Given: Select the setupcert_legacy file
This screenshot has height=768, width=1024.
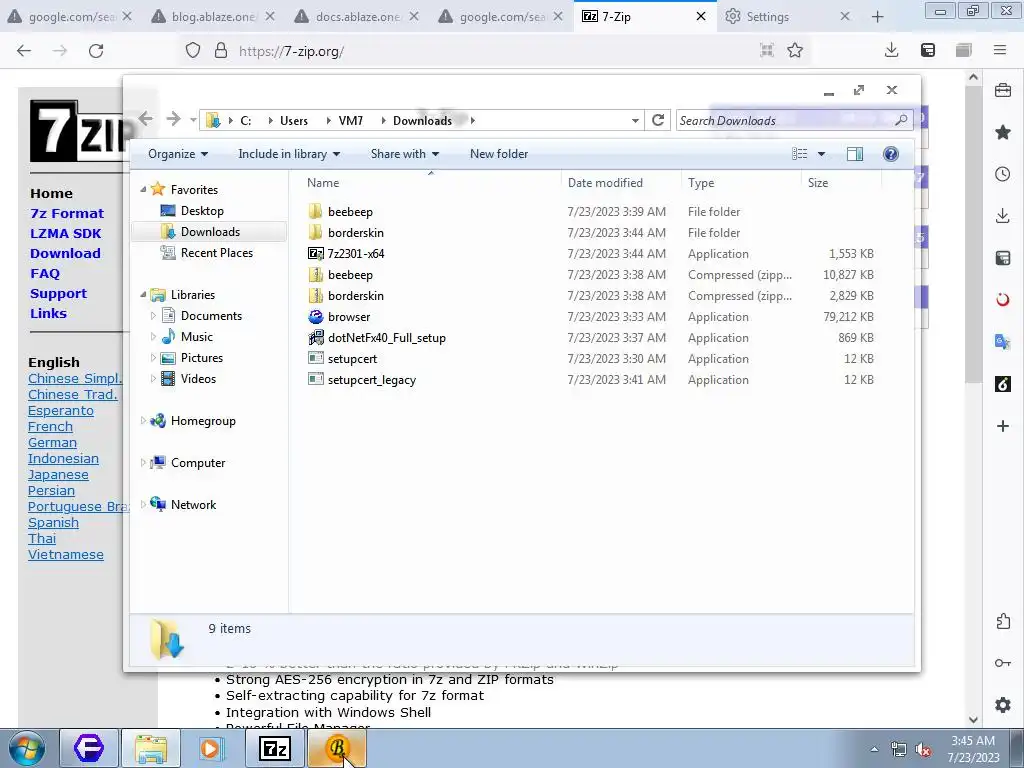Looking at the screenshot, I should coord(372,379).
